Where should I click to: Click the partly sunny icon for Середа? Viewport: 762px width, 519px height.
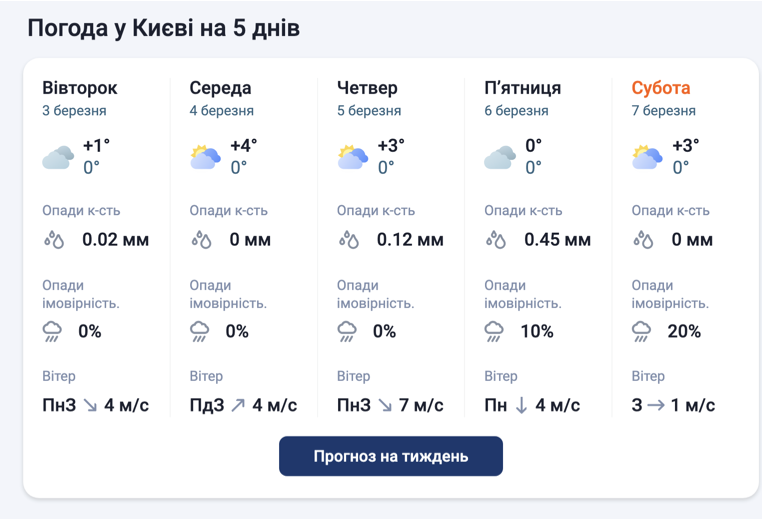tap(205, 157)
